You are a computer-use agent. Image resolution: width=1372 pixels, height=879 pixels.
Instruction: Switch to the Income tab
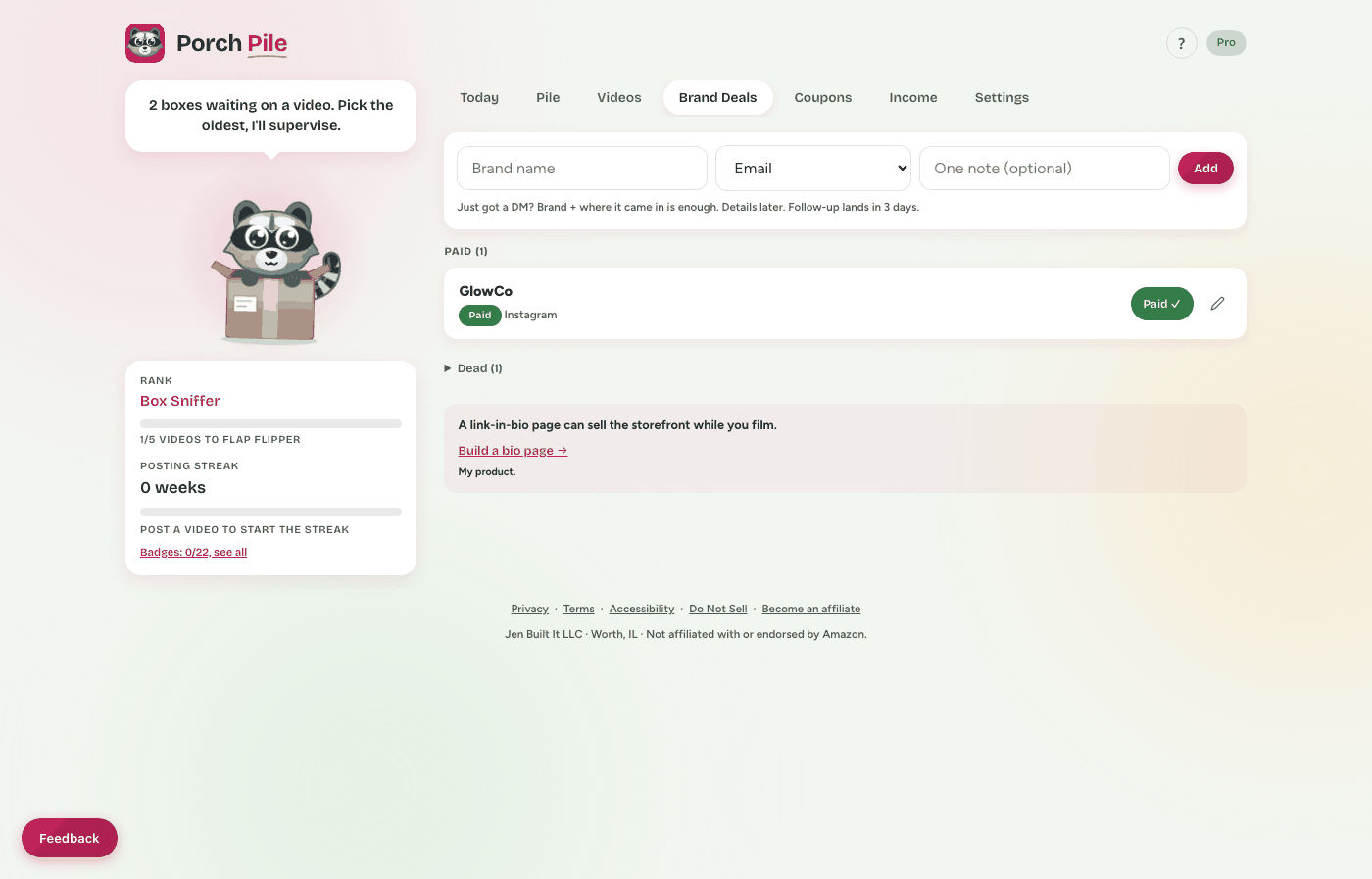coord(913,98)
